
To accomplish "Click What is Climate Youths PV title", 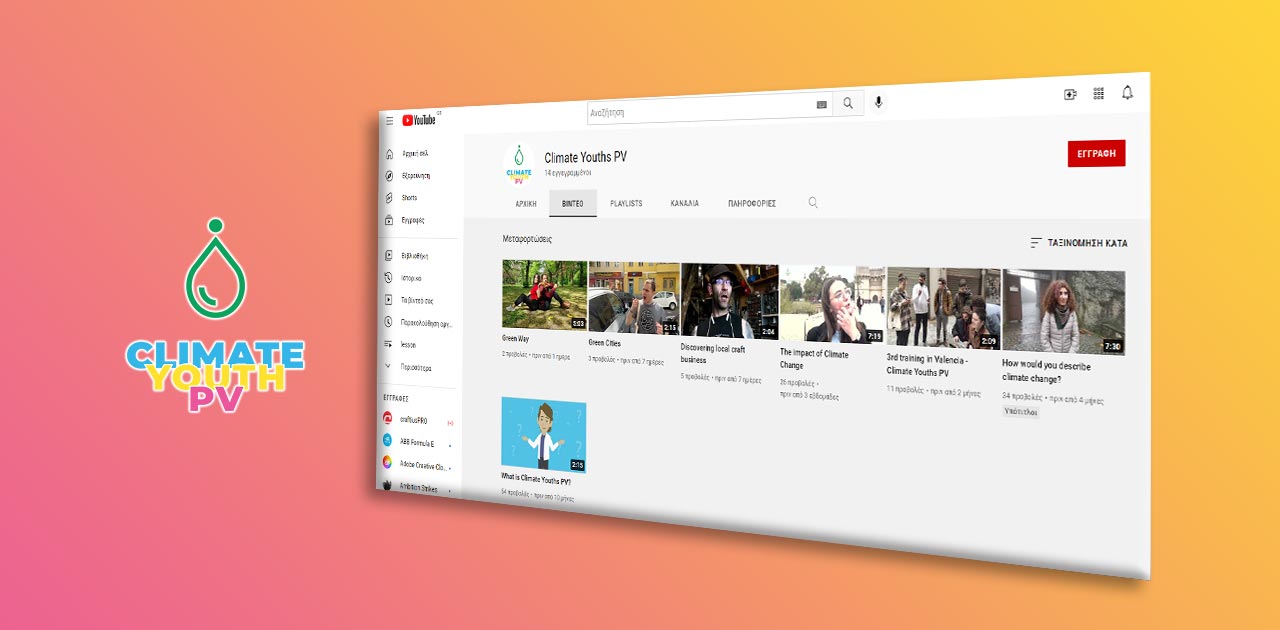I will 536,479.
